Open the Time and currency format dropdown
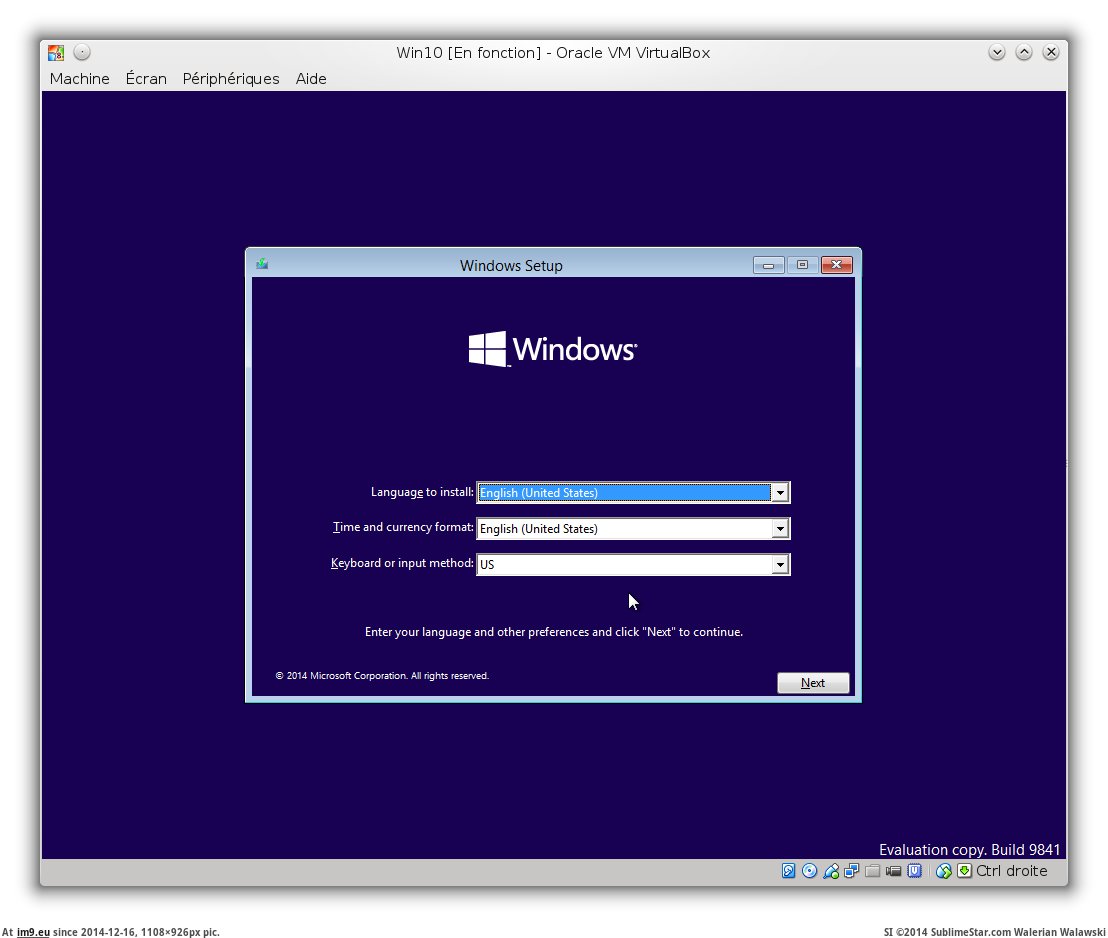The width and height of the screenshot is (1108, 938). point(780,529)
